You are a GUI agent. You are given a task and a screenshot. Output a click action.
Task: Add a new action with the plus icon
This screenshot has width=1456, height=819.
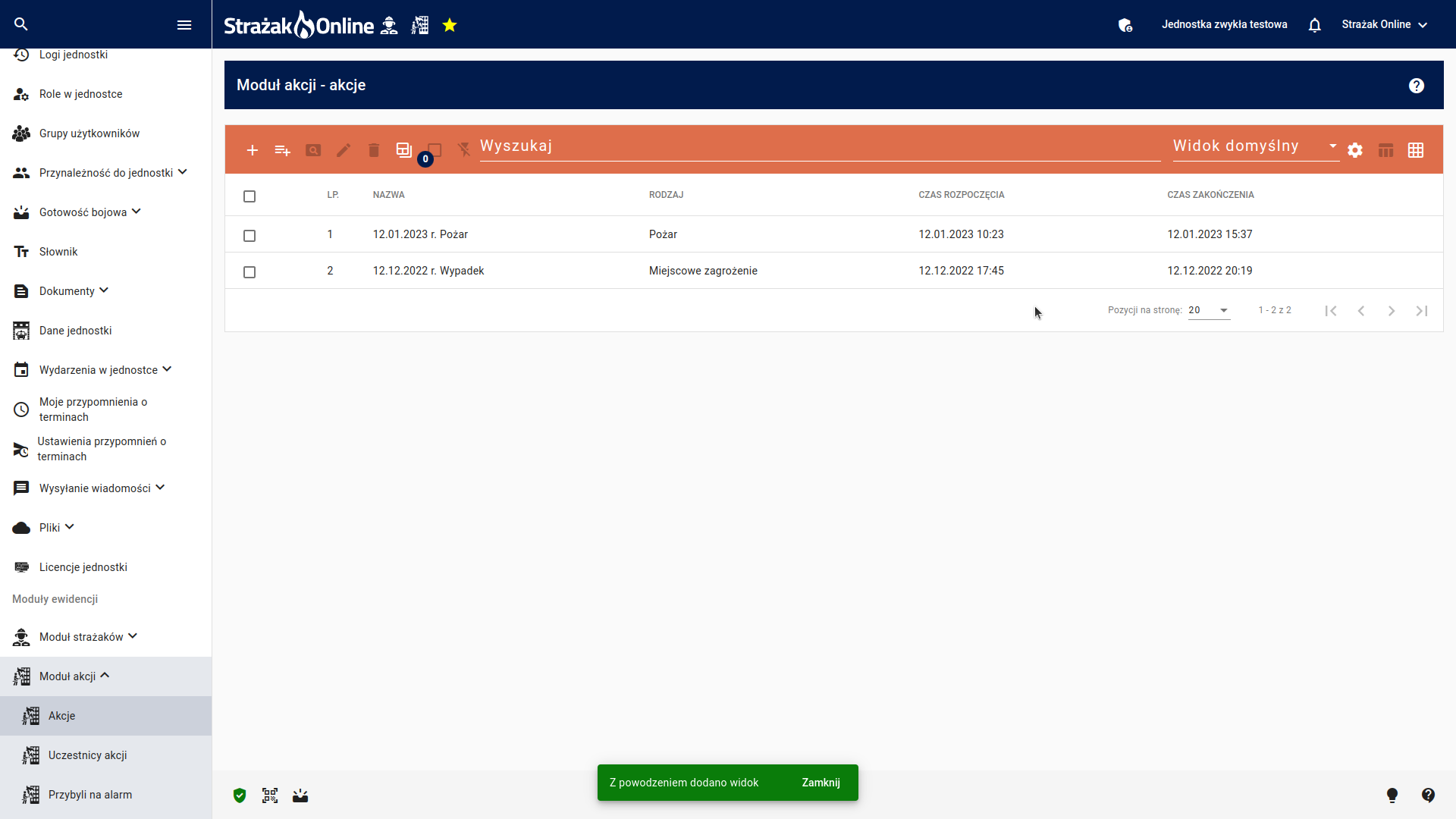tap(253, 150)
